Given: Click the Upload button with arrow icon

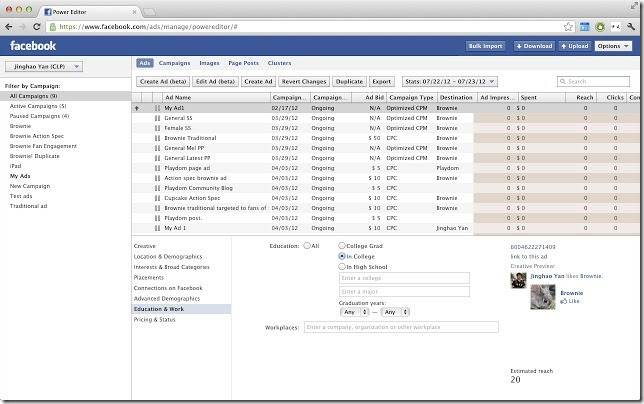Looking at the screenshot, I should point(574,46).
